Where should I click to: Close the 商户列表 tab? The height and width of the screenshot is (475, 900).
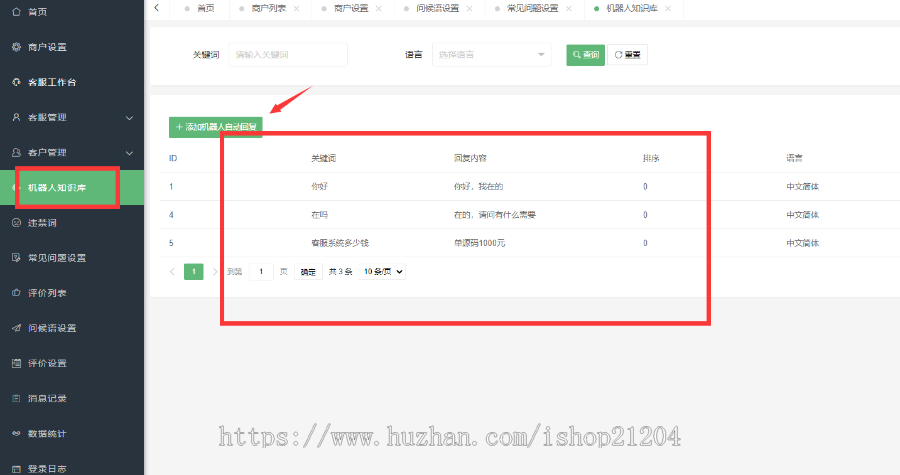pos(296,9)
